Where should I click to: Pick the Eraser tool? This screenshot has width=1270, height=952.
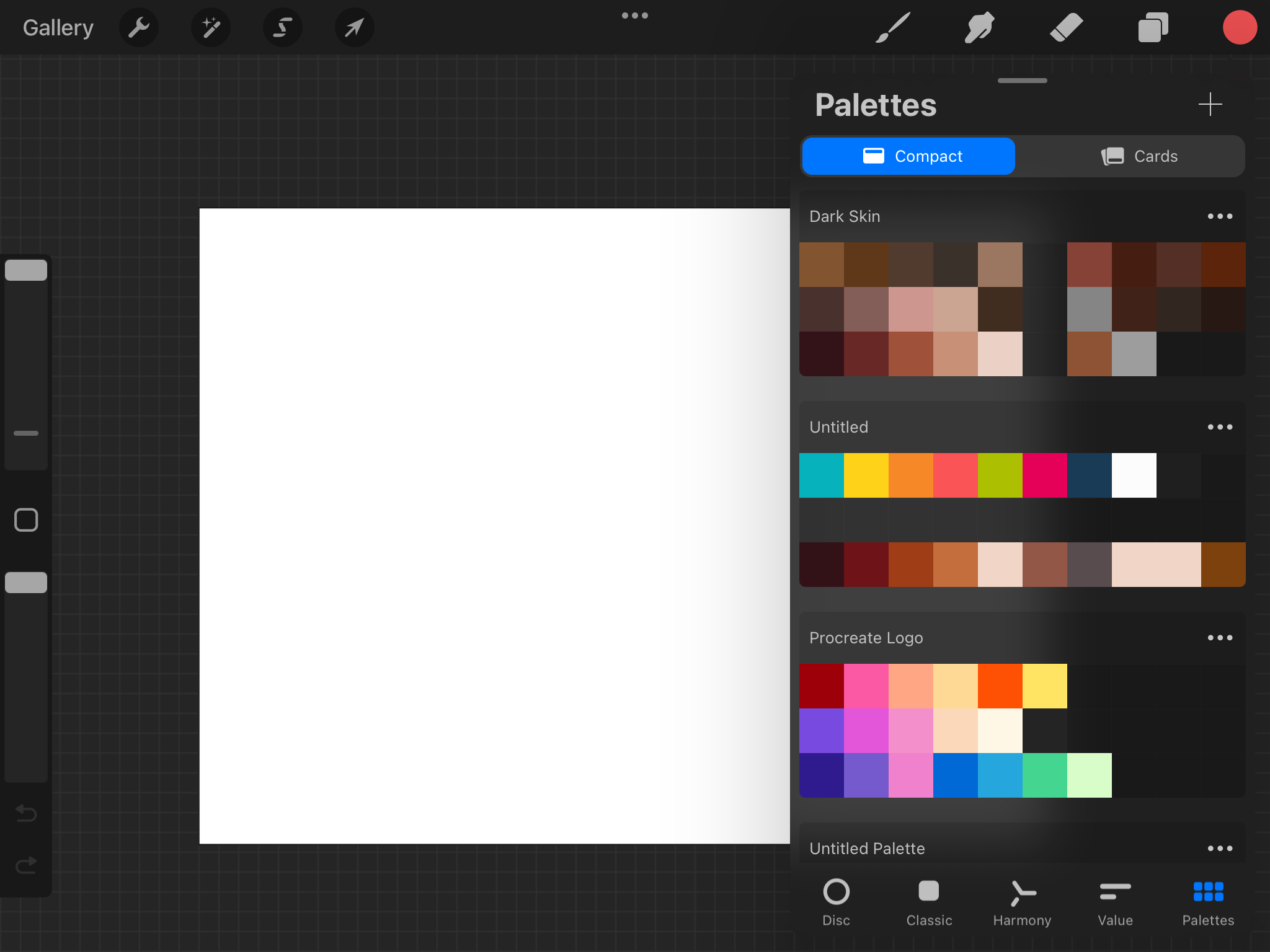pyautogui.click(x=1066, y=27)
